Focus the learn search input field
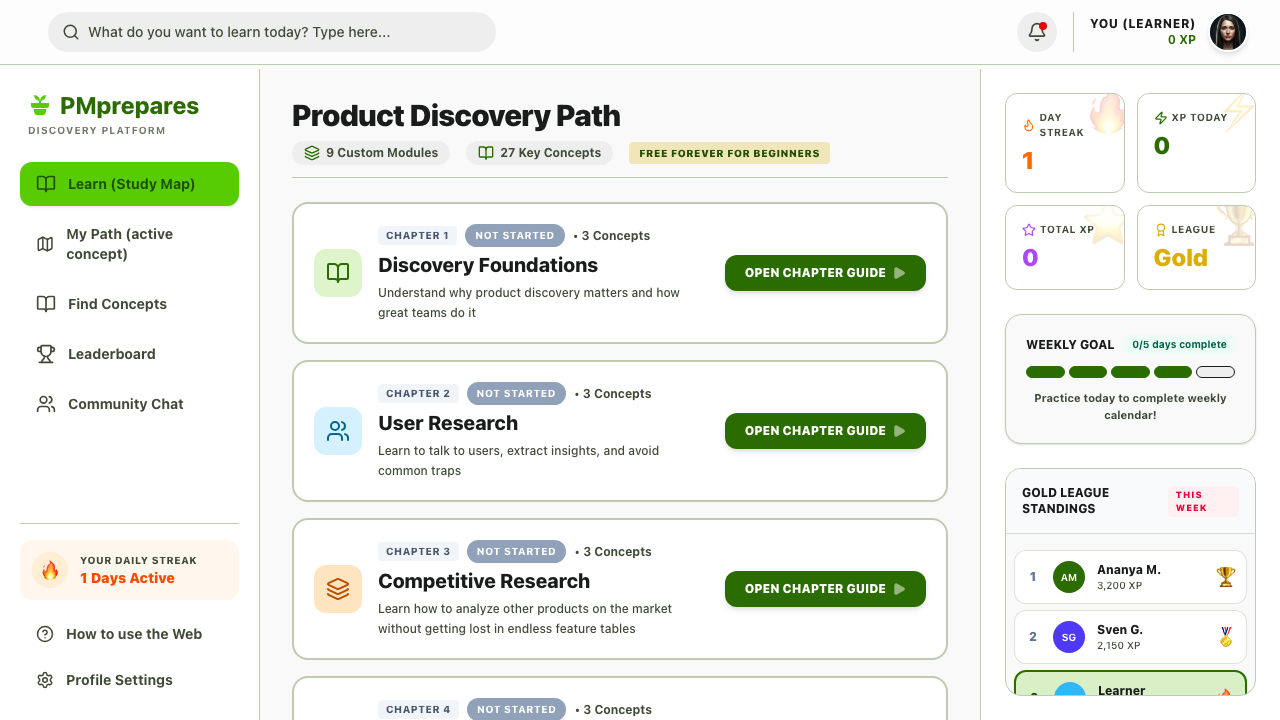This screenshot has height=720, width=1280. coord(272,32)
